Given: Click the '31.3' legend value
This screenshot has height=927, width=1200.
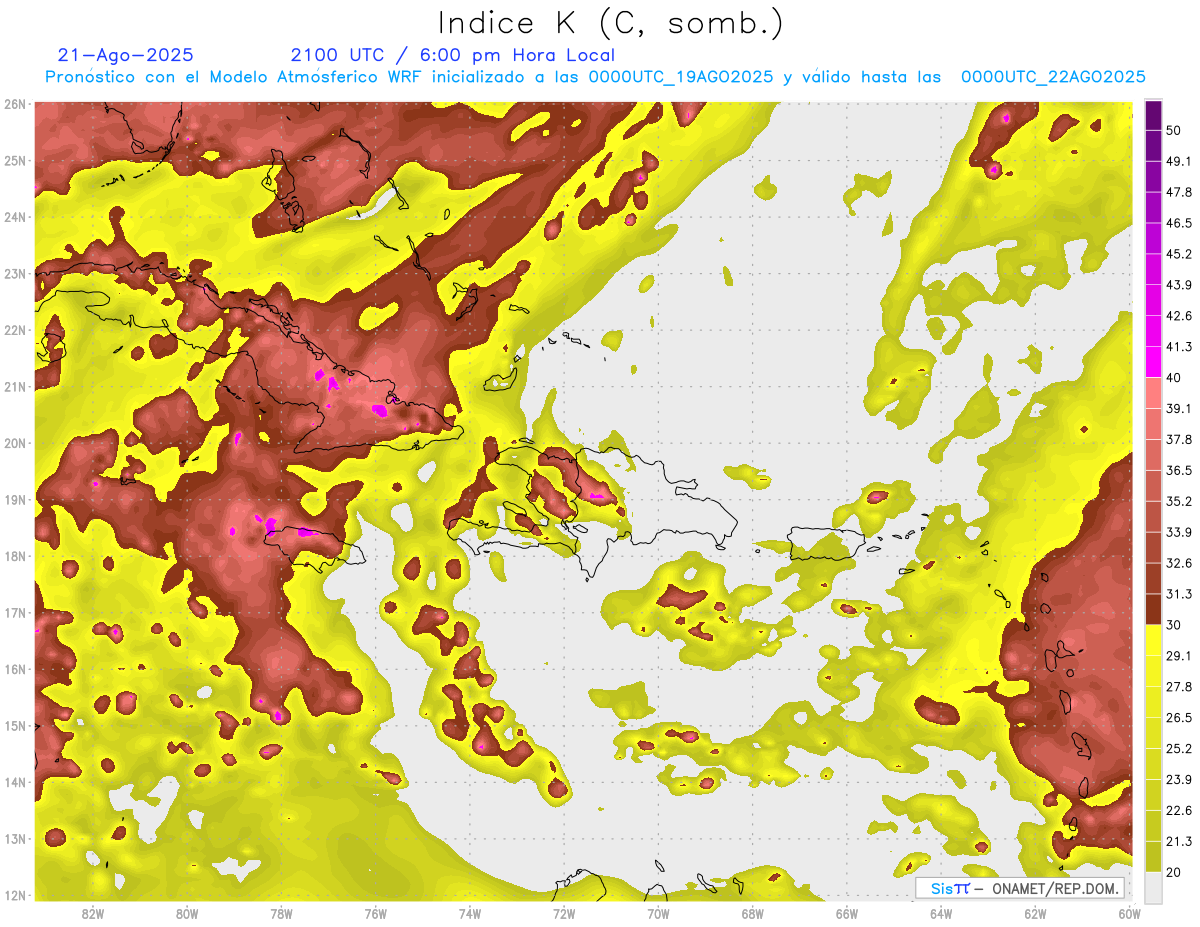Looking at the screenshot, I should point(1179,594).
